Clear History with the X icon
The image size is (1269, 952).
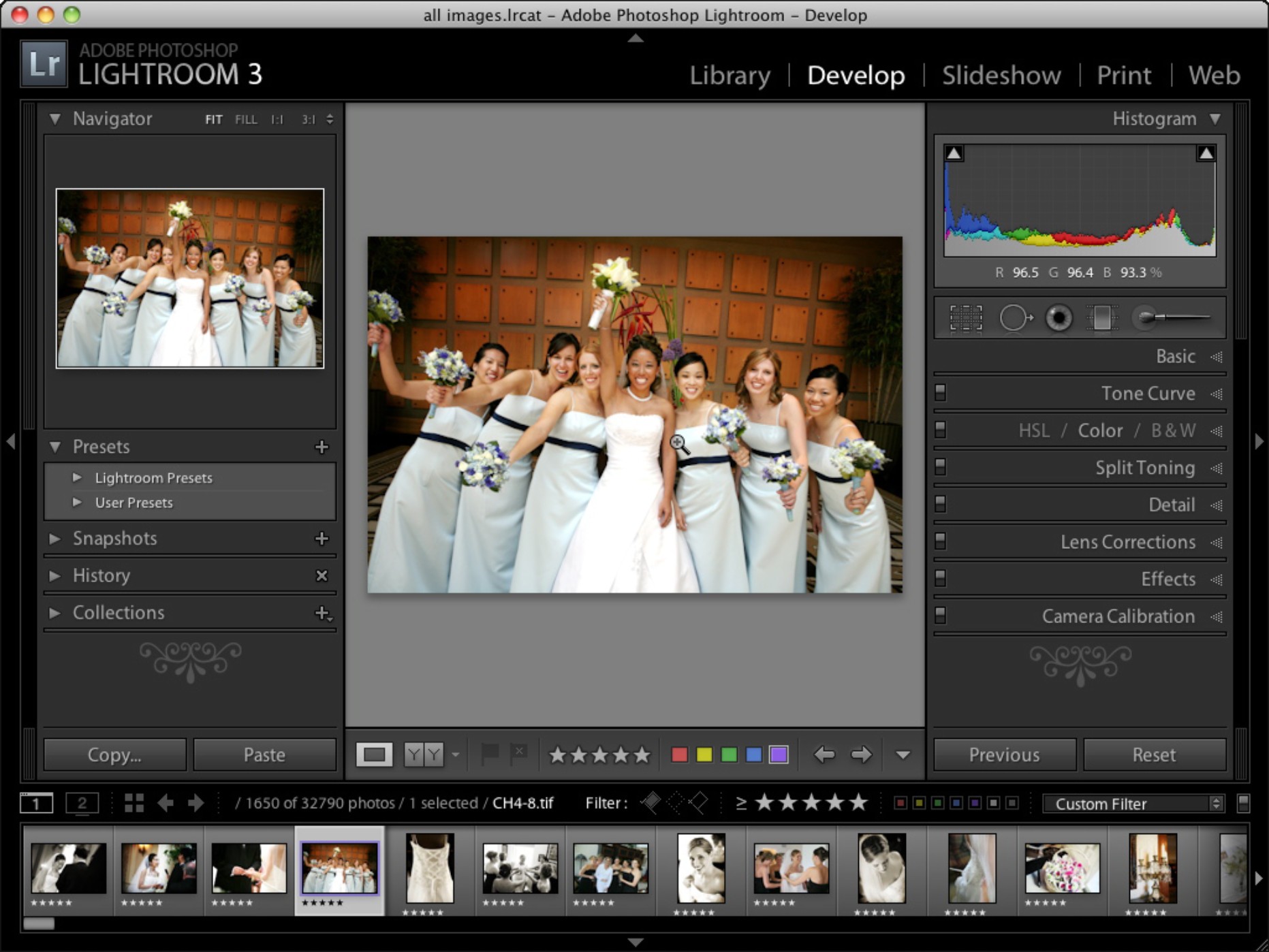322,576
